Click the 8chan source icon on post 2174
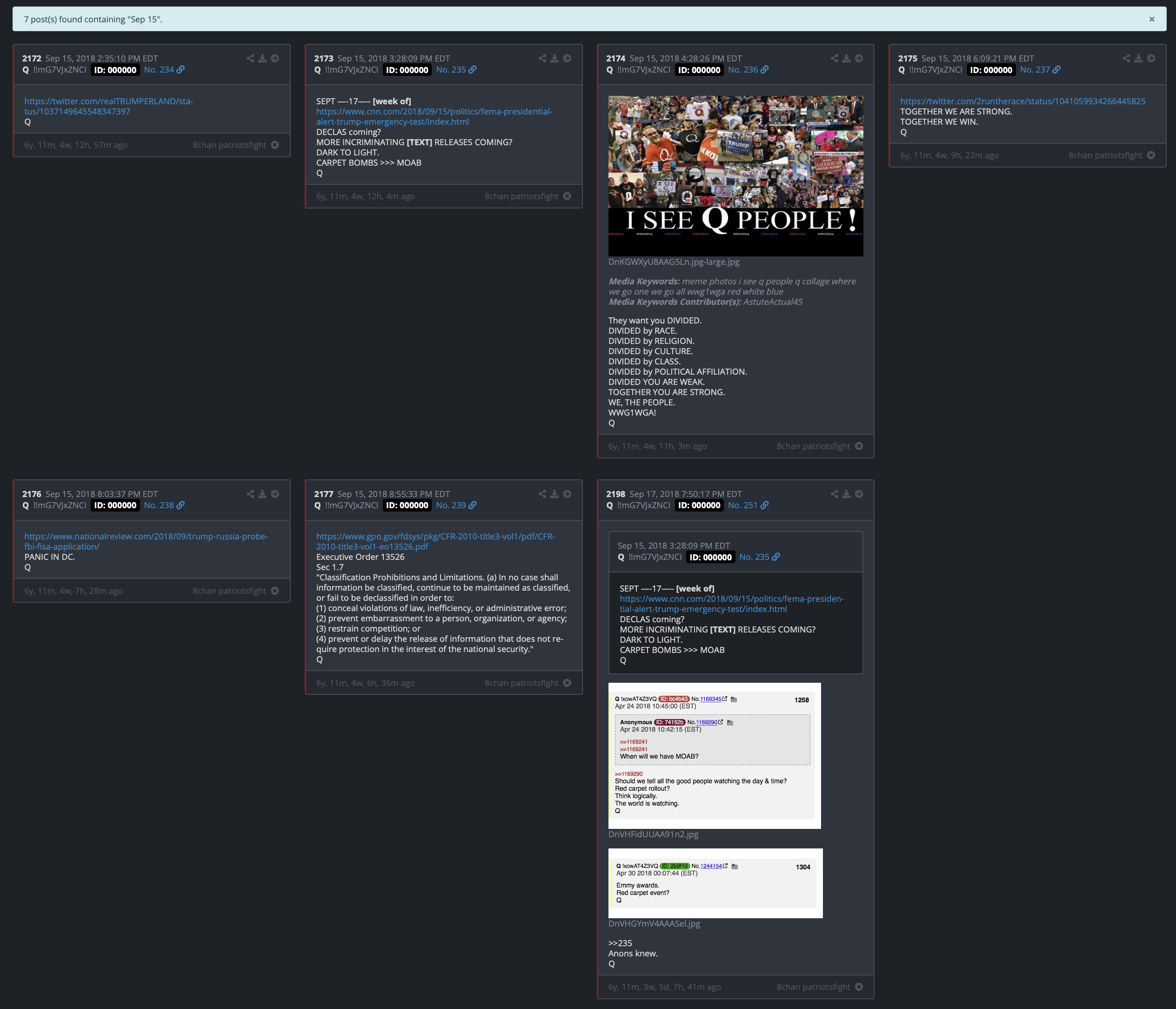 tap(859, 446)
